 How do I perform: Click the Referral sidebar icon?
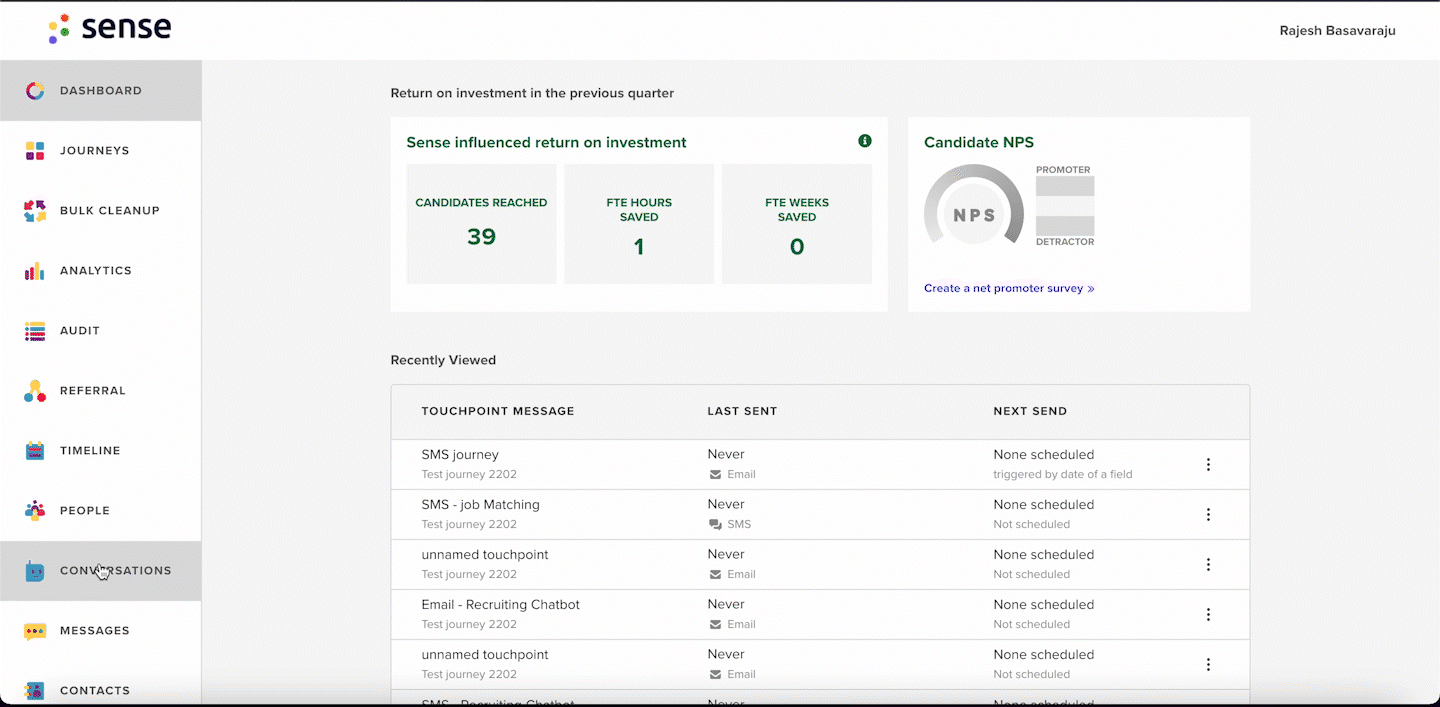pos(35,391)
